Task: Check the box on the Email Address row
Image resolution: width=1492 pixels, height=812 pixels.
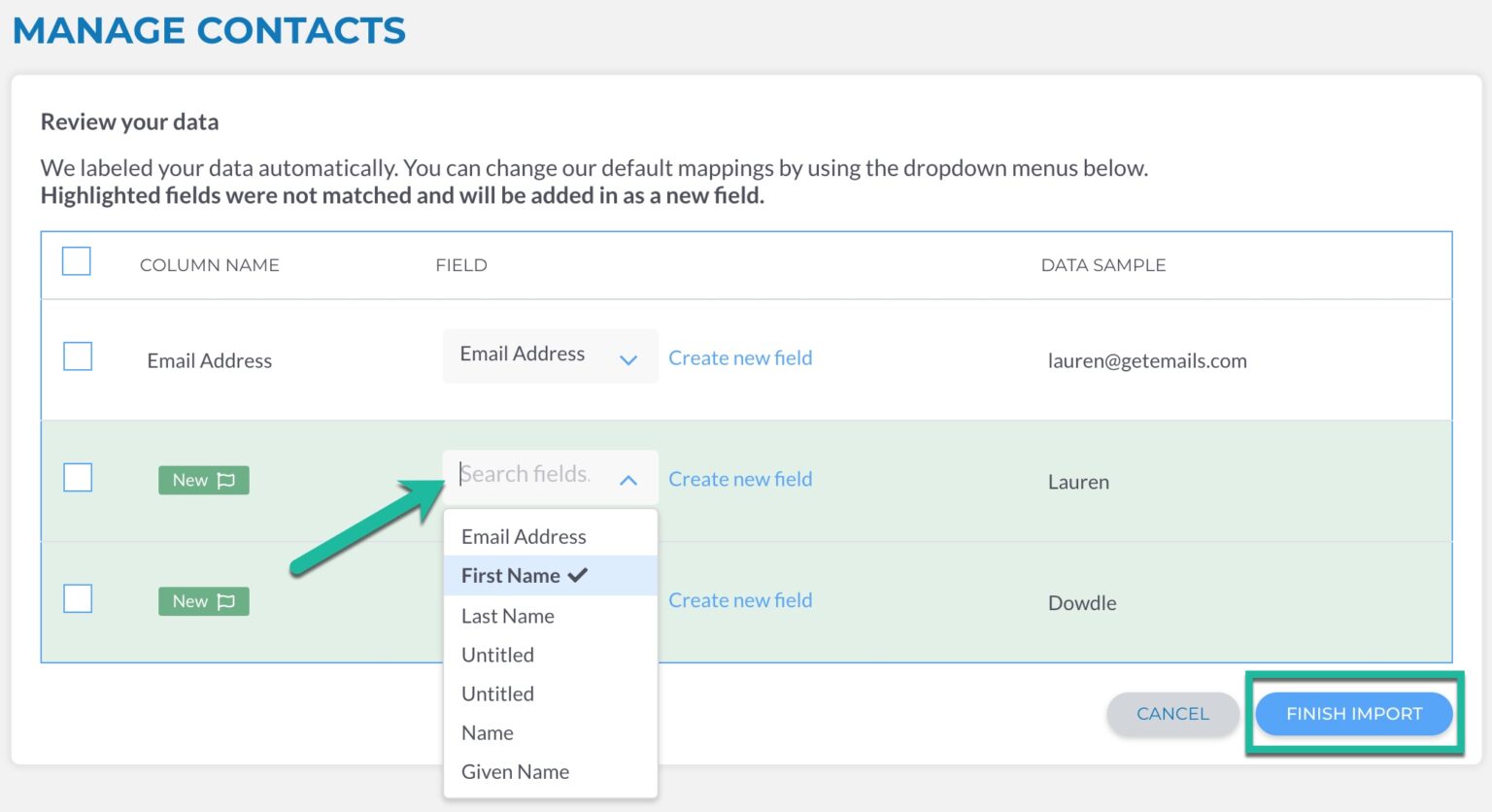Action: [x=77, y=356]
